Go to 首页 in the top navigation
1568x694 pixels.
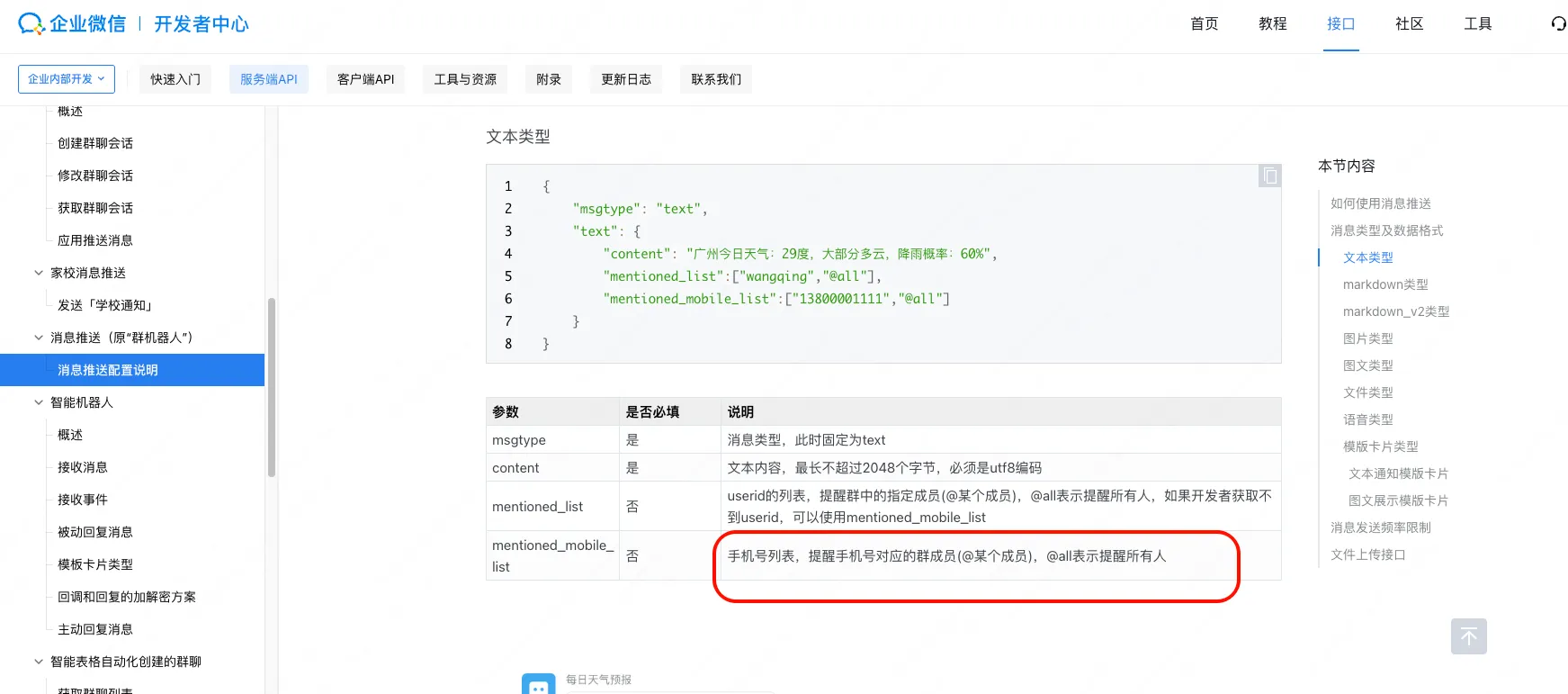pos(1204,24)
